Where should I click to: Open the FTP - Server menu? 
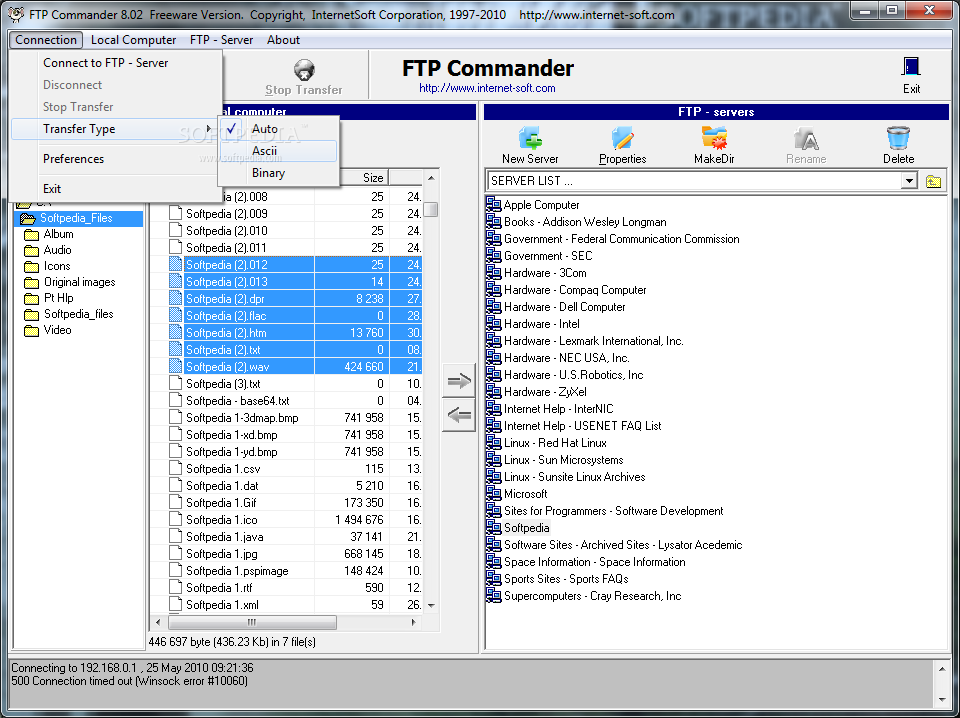point(221,40)
